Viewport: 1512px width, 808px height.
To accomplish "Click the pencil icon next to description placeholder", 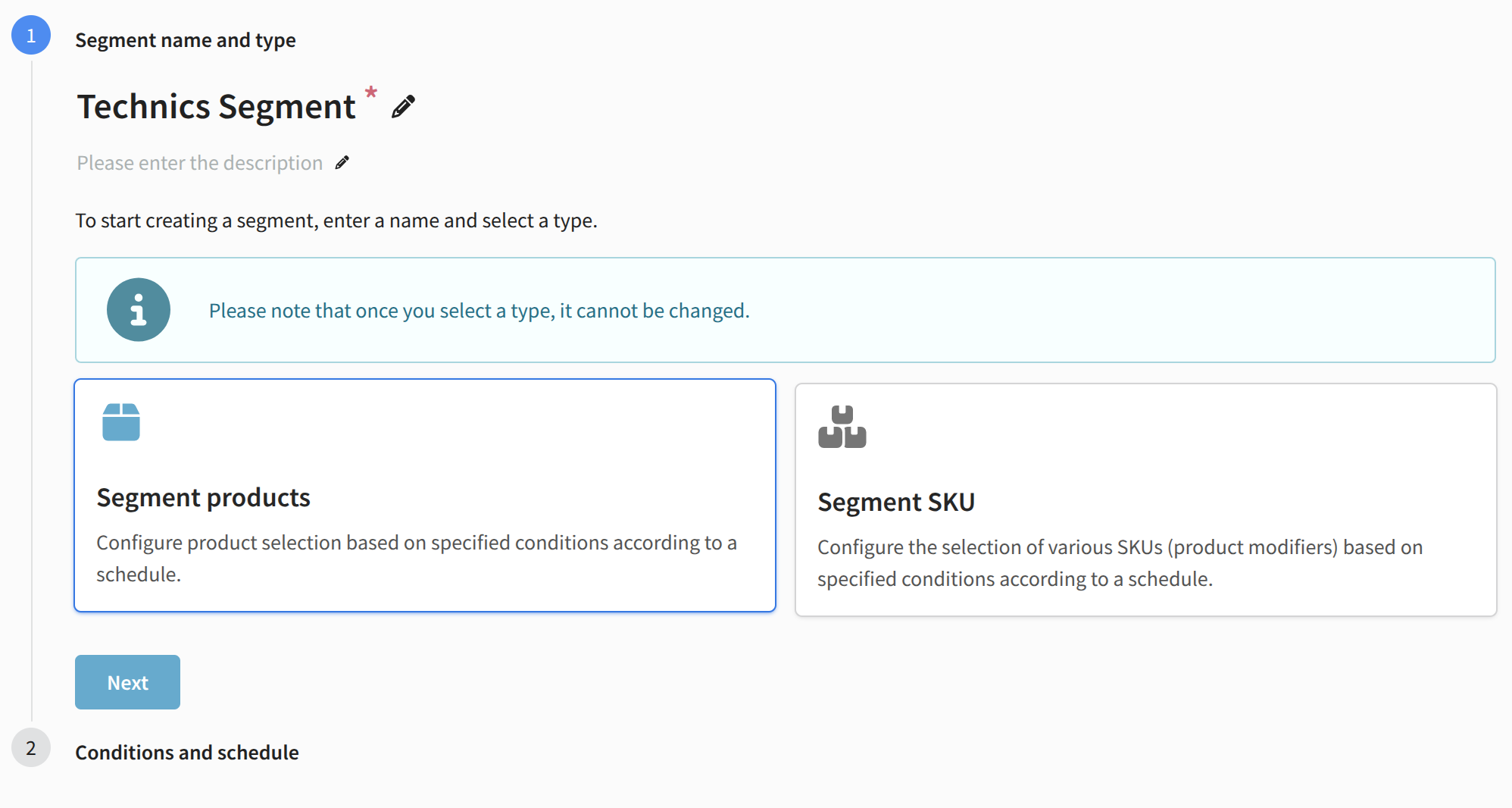I will click(342, 162).
